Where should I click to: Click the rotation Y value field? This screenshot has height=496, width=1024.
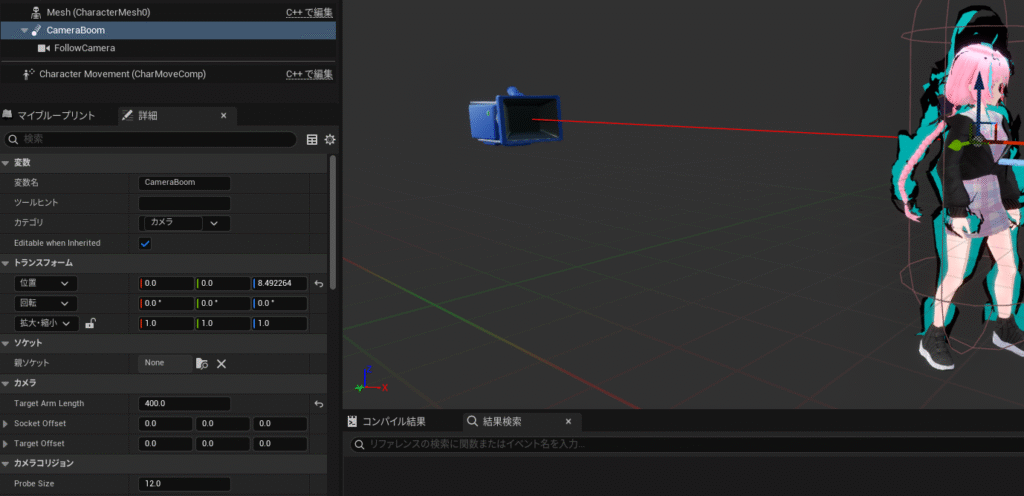pyautogui.click(x=223, y=303)
